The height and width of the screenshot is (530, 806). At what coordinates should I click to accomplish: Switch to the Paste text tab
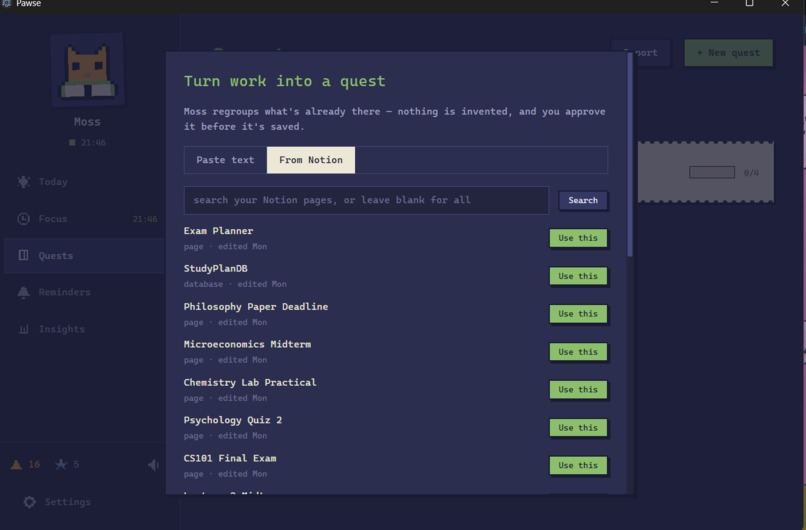click(x=225, y=160)
